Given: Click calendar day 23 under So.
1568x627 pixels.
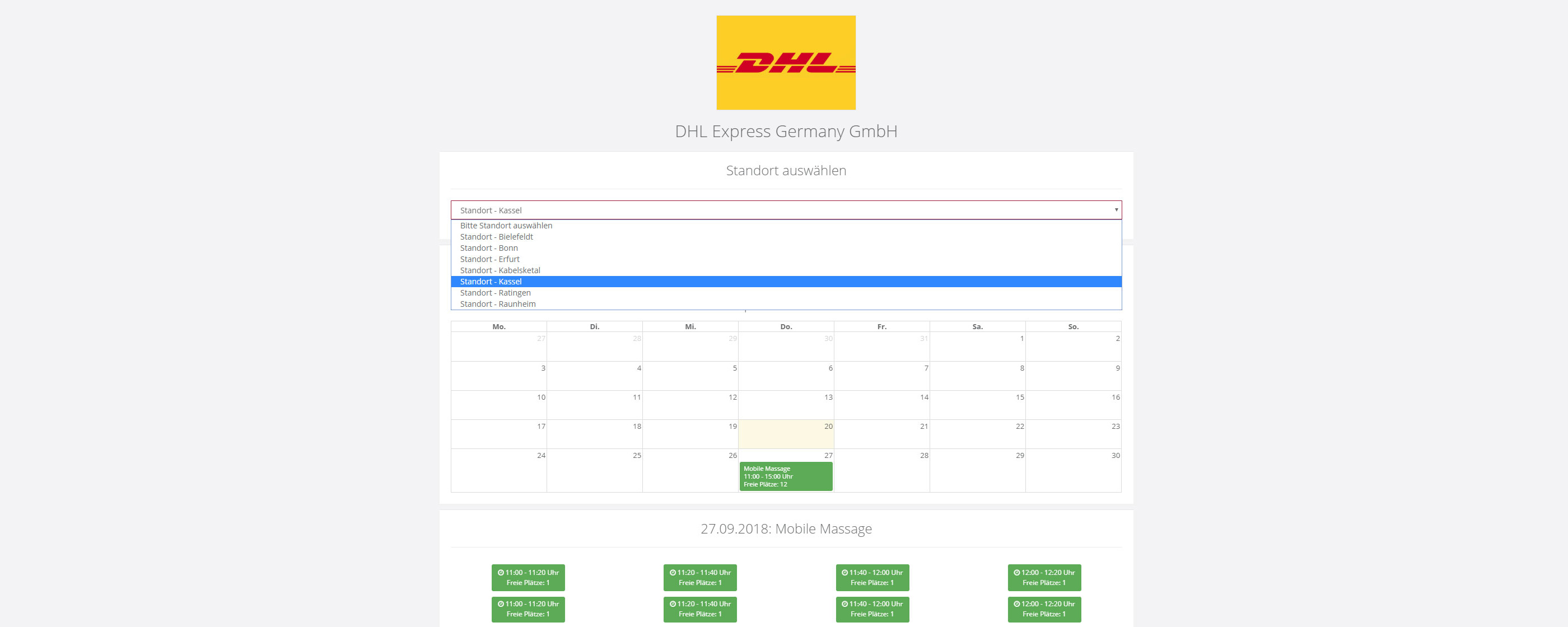Looking at the screenshot, I should click(1074, 434).
